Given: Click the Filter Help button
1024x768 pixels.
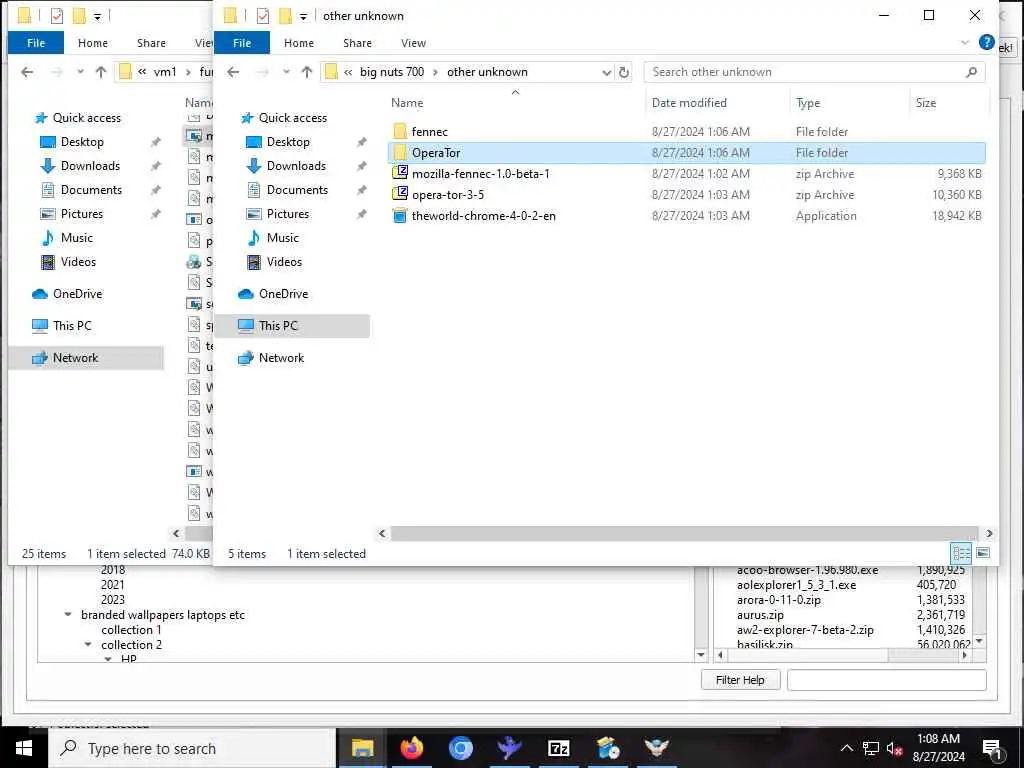Looking at the screenshot, I should point(741,680).
